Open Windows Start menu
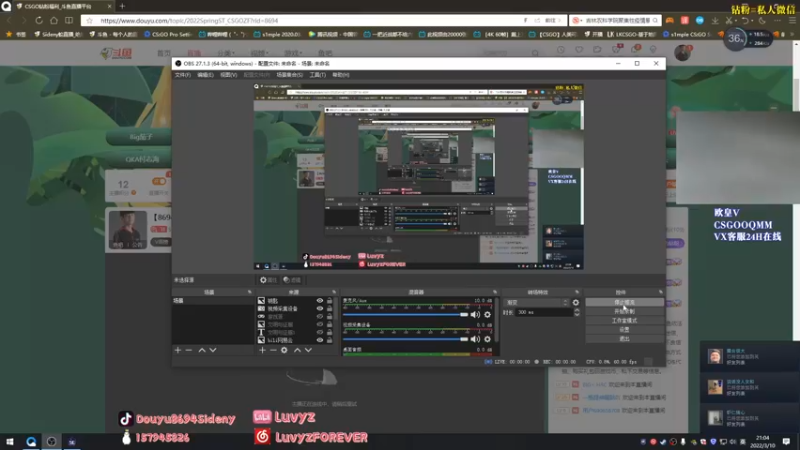This screenshot has width=800, height=450. click(x=10, y=442)
